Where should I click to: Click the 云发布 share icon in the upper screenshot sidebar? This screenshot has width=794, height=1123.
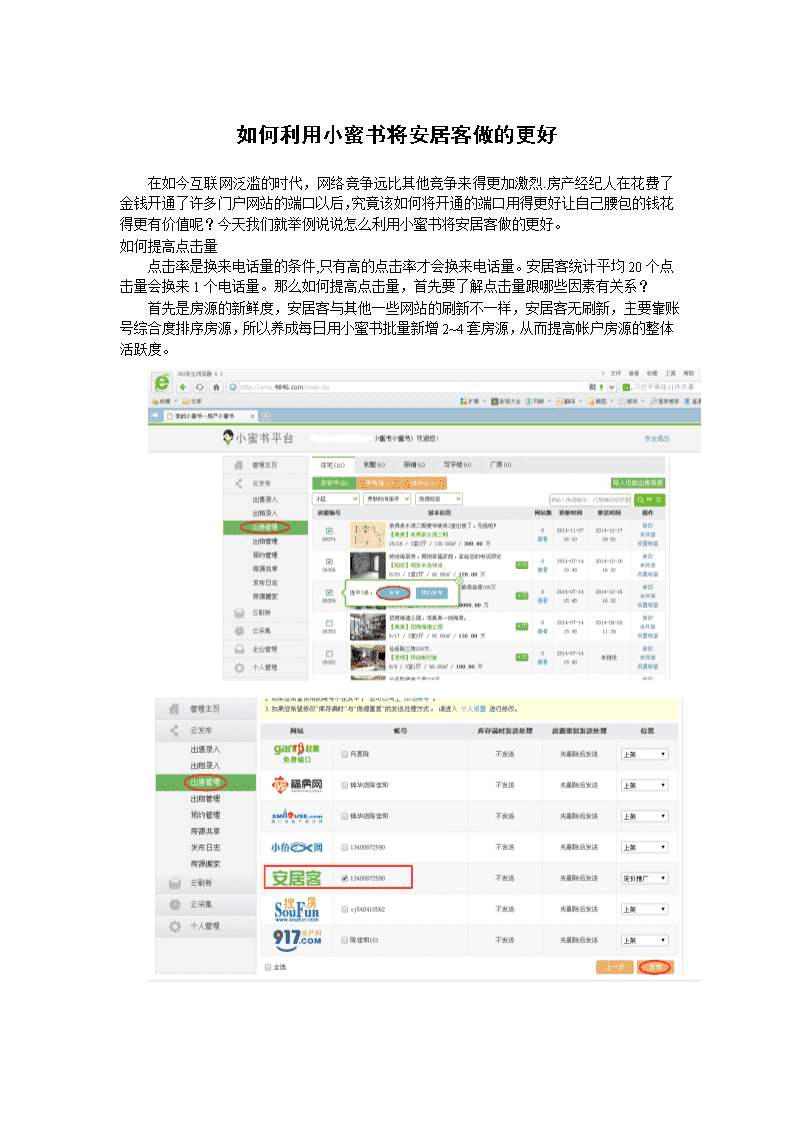pos(238,483)
